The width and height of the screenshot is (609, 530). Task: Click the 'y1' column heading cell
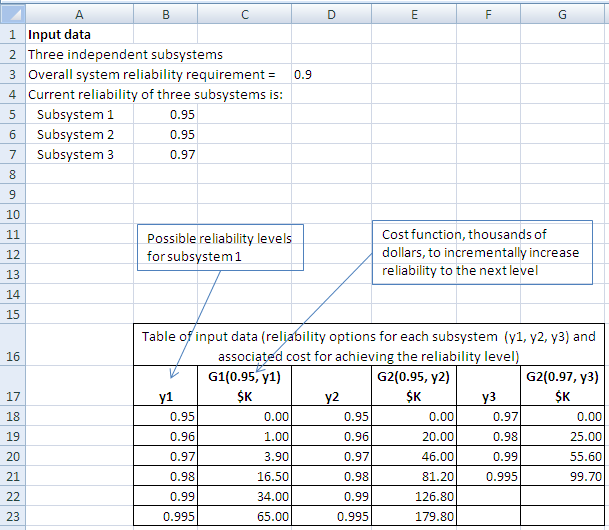pyautogui.click(x=165, y=386)
